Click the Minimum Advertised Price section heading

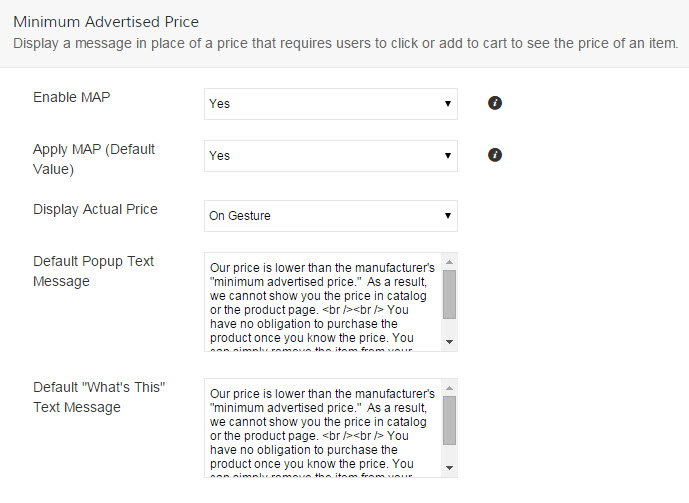click(106, 21)
